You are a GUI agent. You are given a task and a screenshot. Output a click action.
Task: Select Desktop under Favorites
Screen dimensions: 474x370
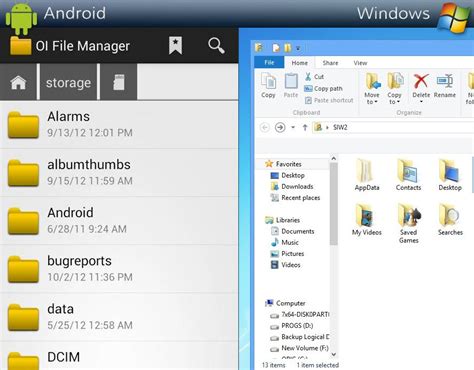[x=287, y=175]
